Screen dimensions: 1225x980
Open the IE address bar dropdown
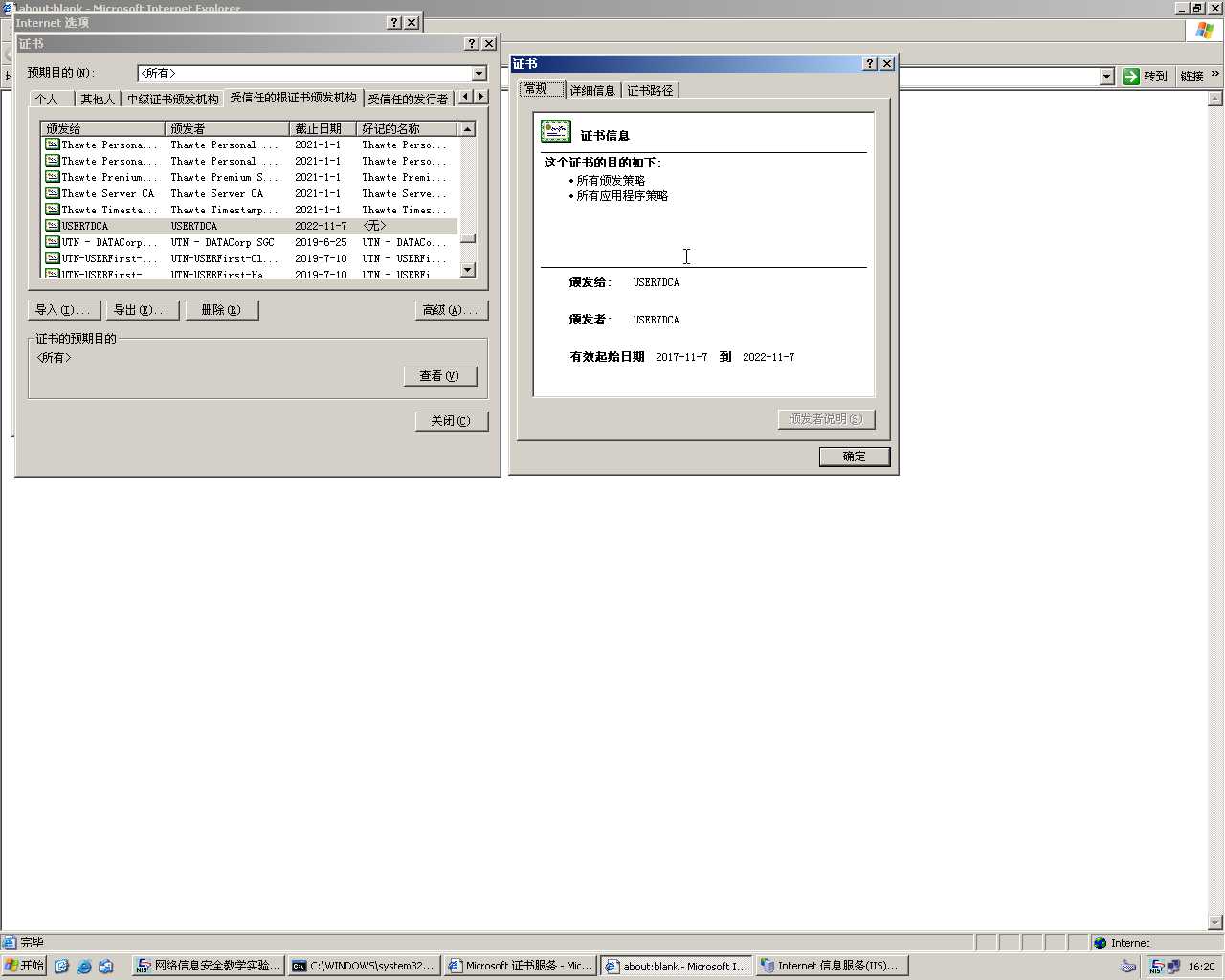(1107, 77)
